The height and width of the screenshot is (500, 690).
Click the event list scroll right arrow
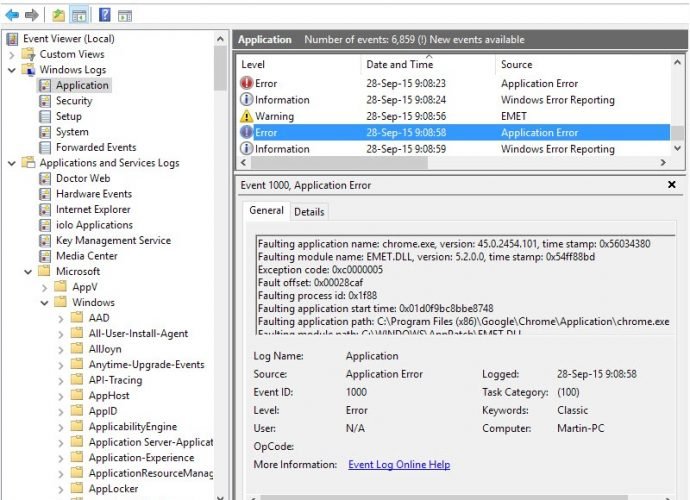click(x=663, y=162)
